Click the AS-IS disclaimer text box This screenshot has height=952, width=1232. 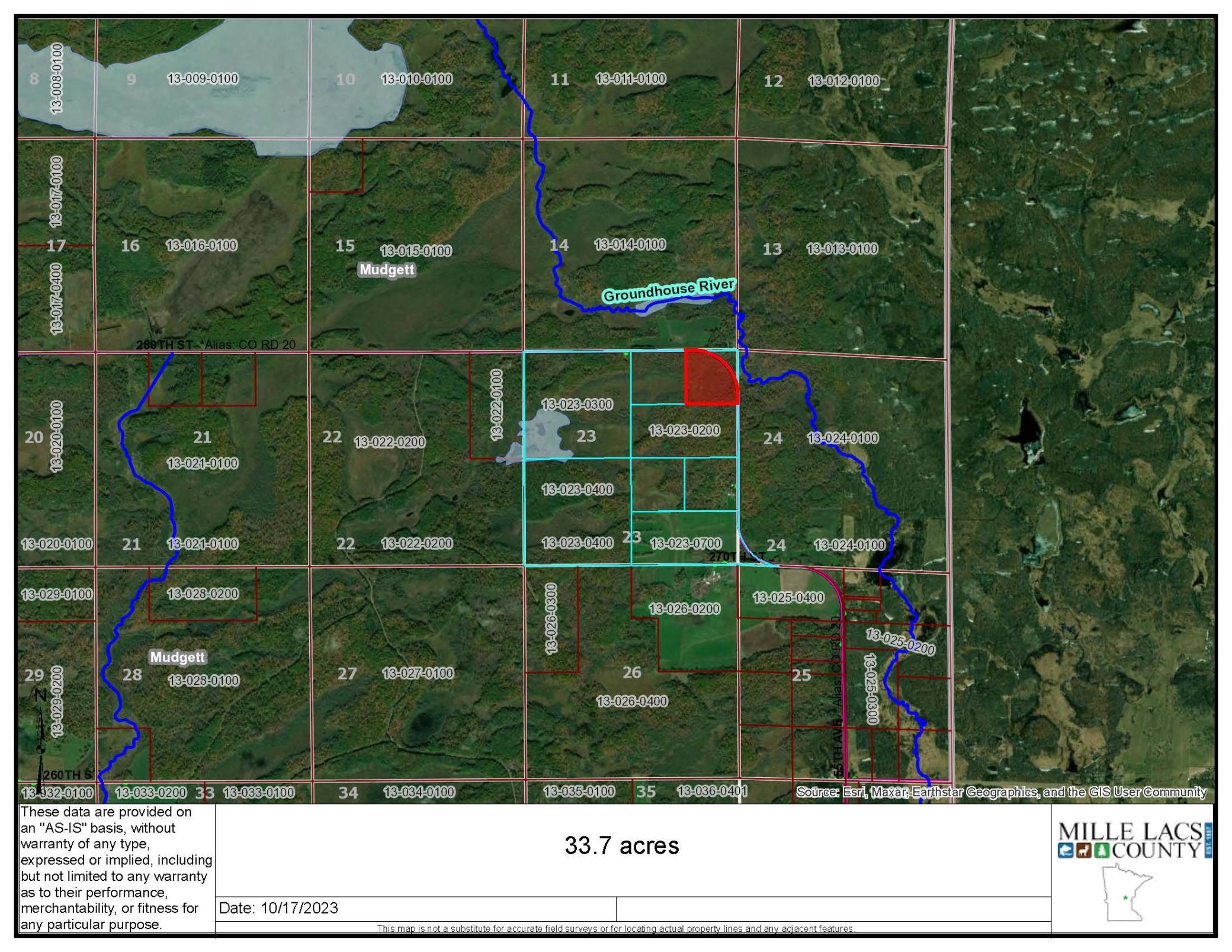[116, 868]
